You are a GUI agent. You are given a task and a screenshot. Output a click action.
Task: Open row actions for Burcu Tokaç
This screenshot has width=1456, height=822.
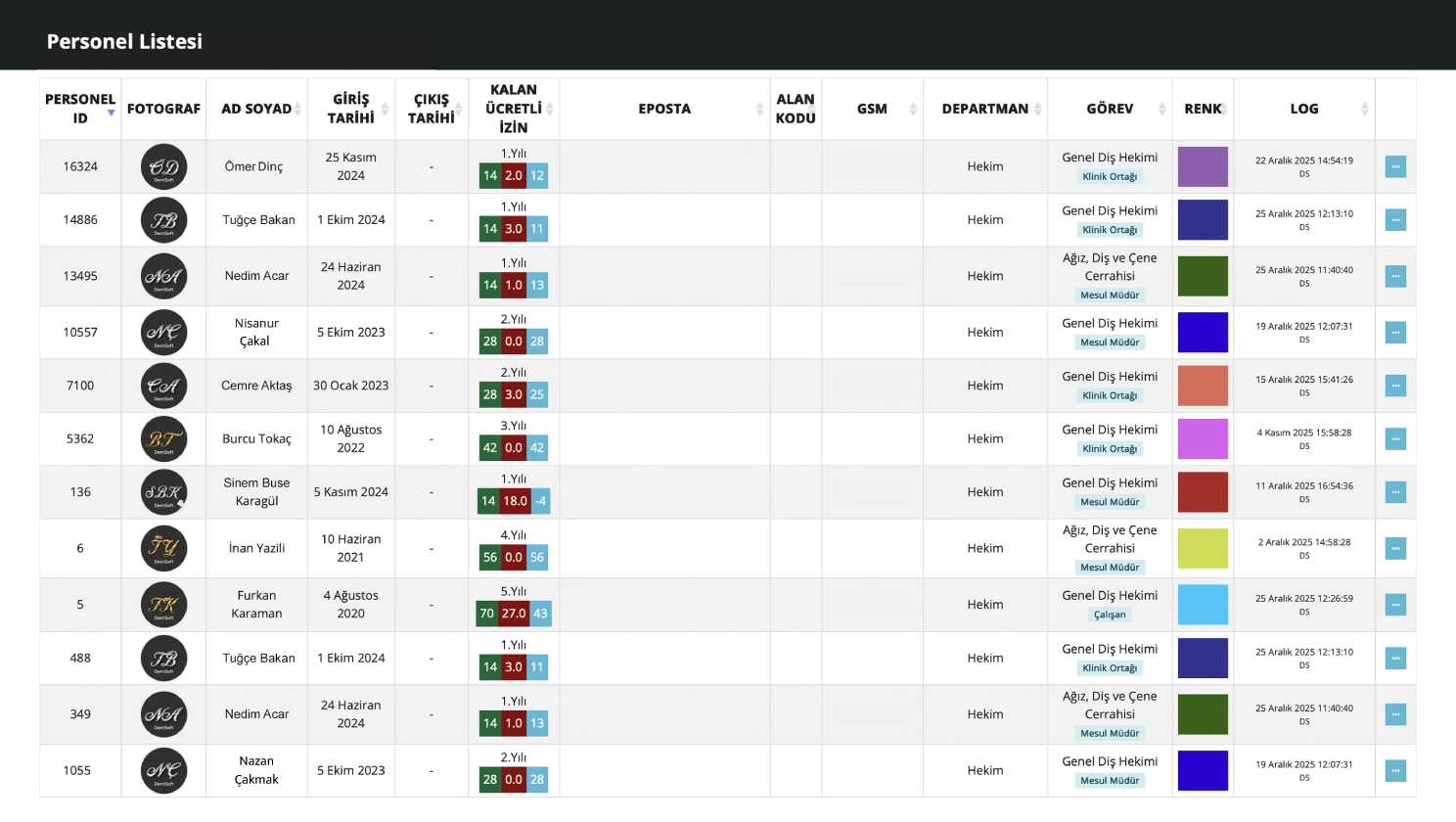(1395, 439)
